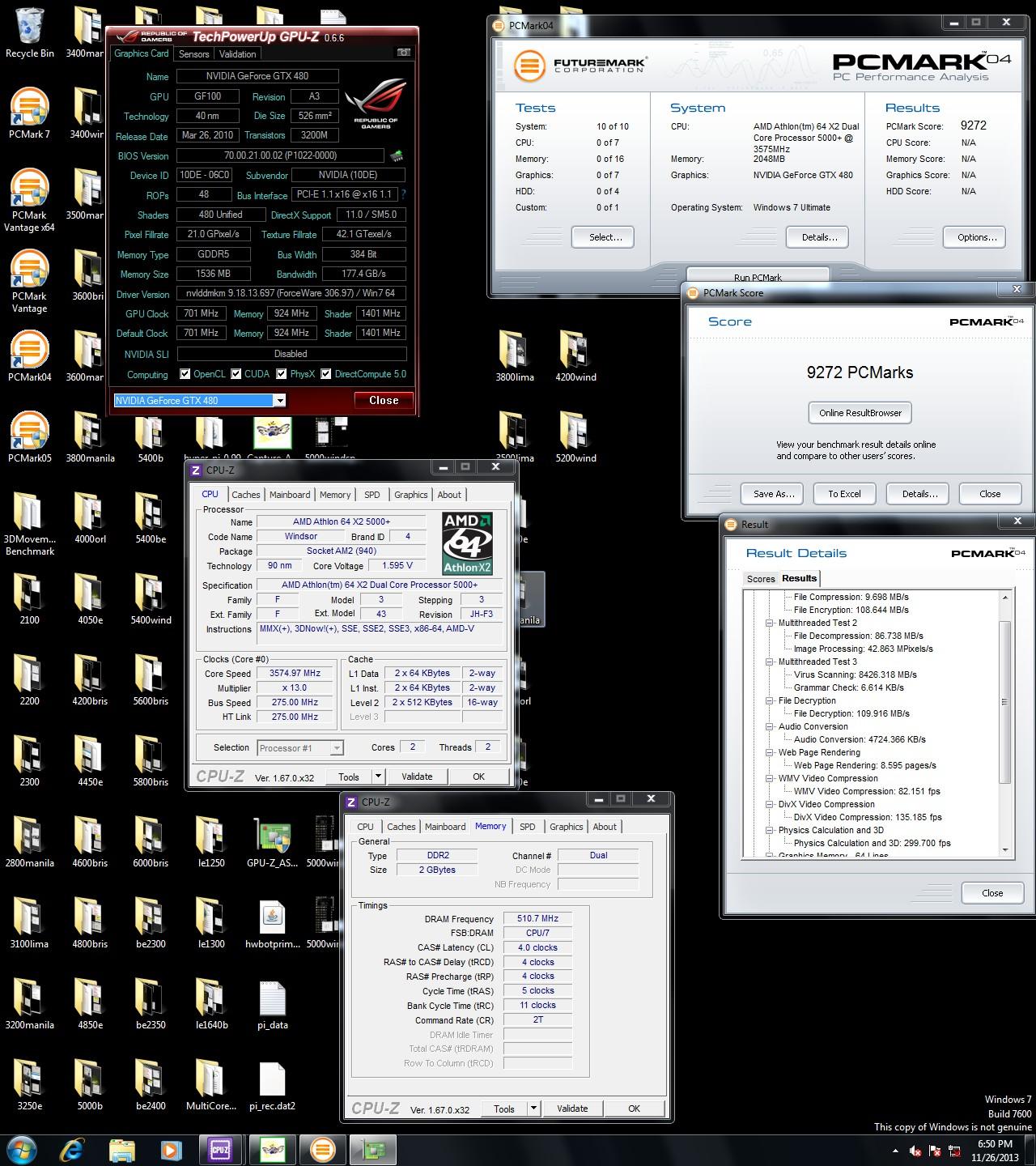Open the Recycle Bin desktop icon
The width and height of the screenshot is (1036, 1166).
30,32
